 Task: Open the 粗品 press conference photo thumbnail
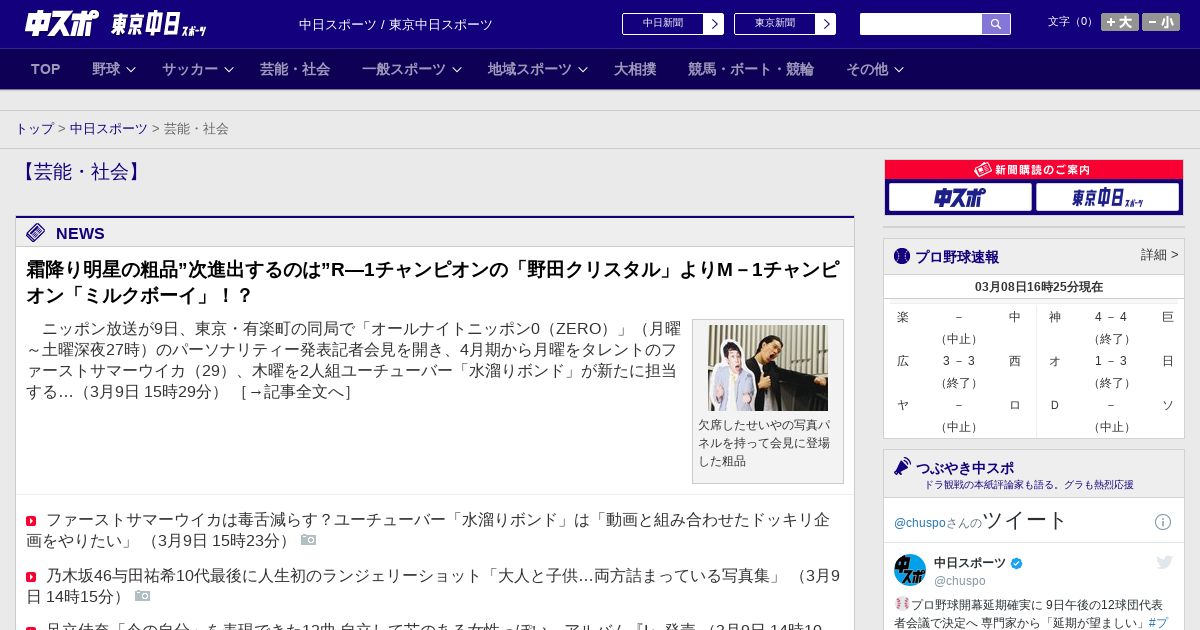point(768,367)
